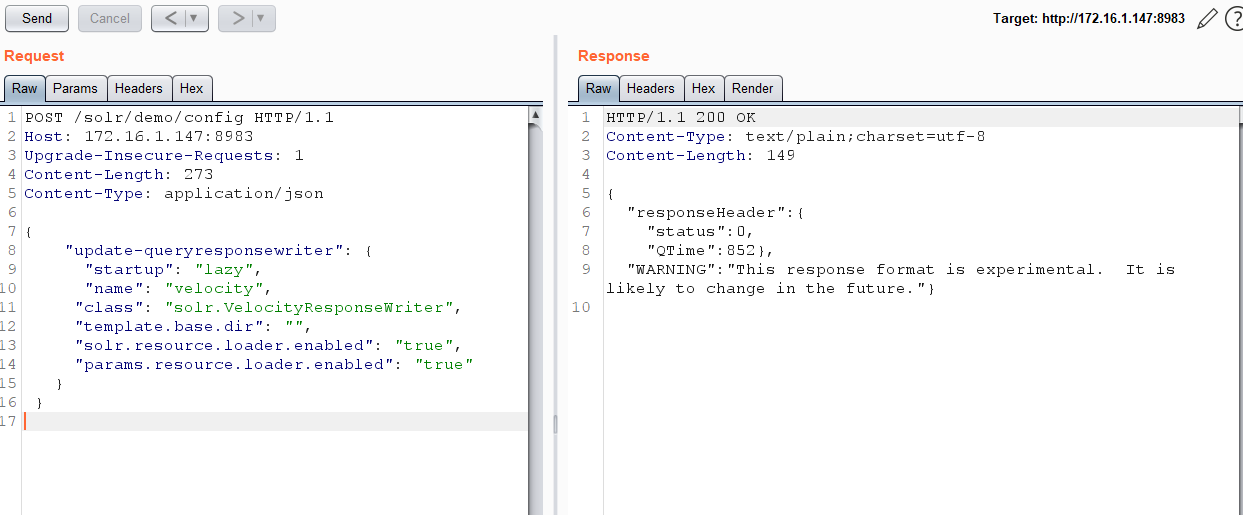Click the scroll-up arrow of the request editor
Image resolution: width=1243 pixels, height=515 pixels.
click(536, 116)
